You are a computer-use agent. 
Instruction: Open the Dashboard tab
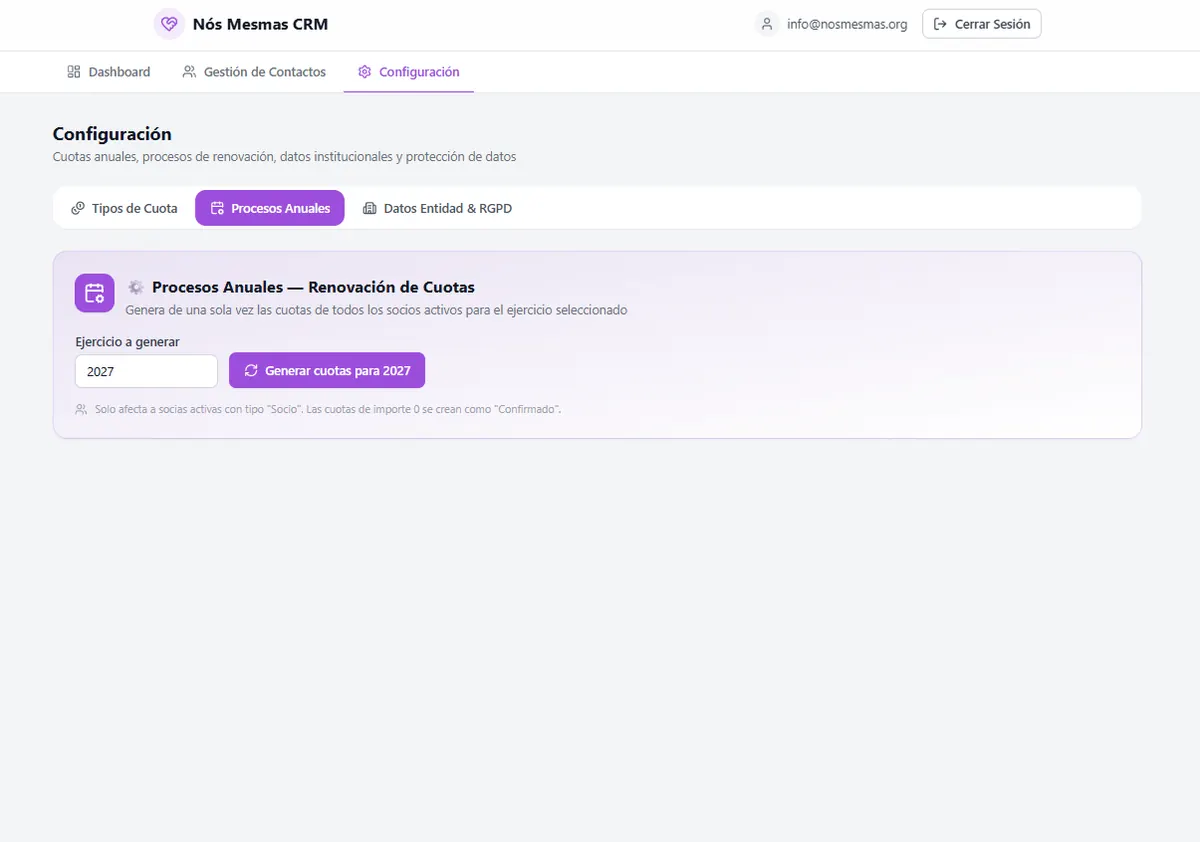pyautogui.click(x=109, y=72)
